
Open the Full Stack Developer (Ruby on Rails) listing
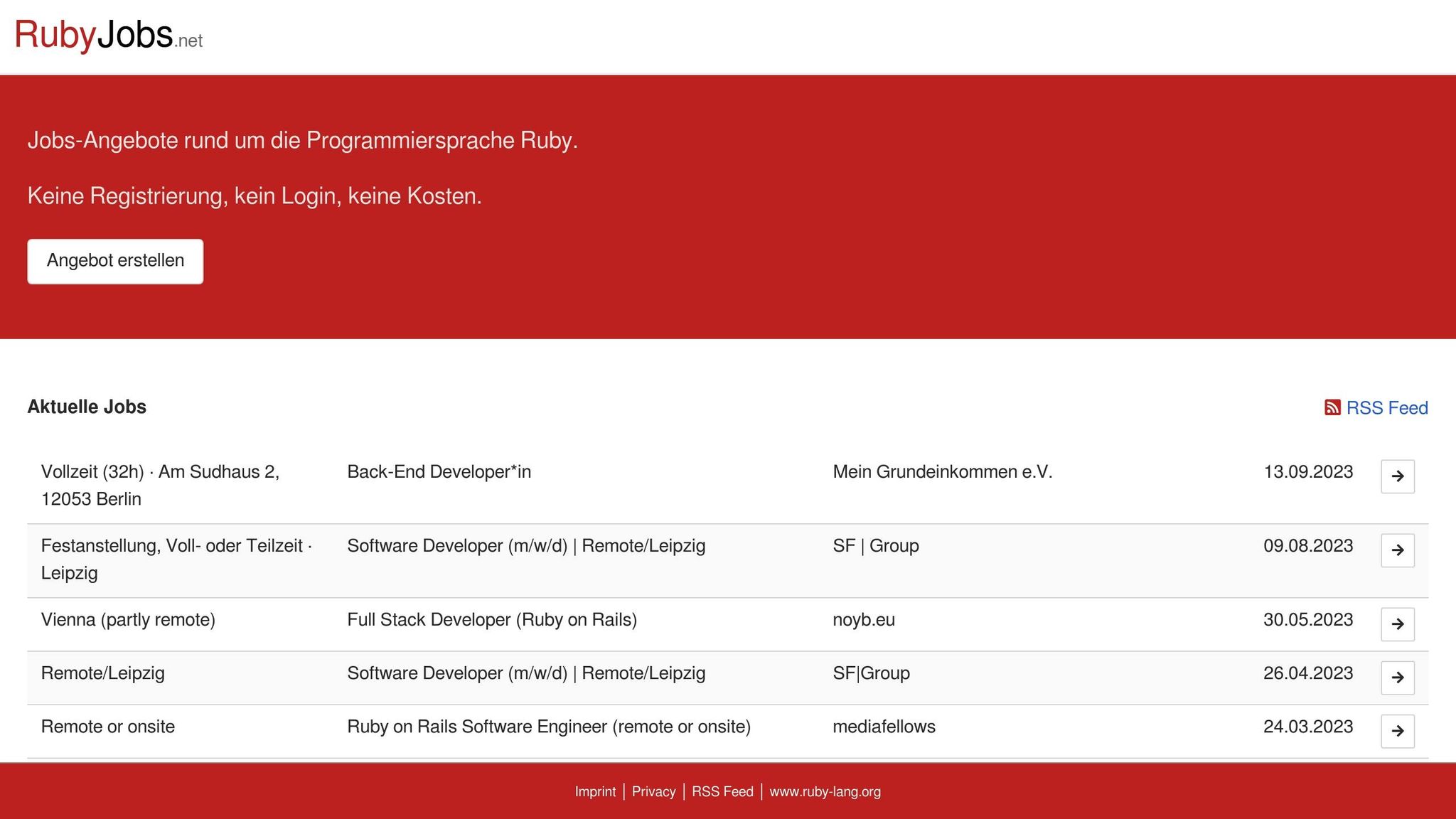pos(491,619)
